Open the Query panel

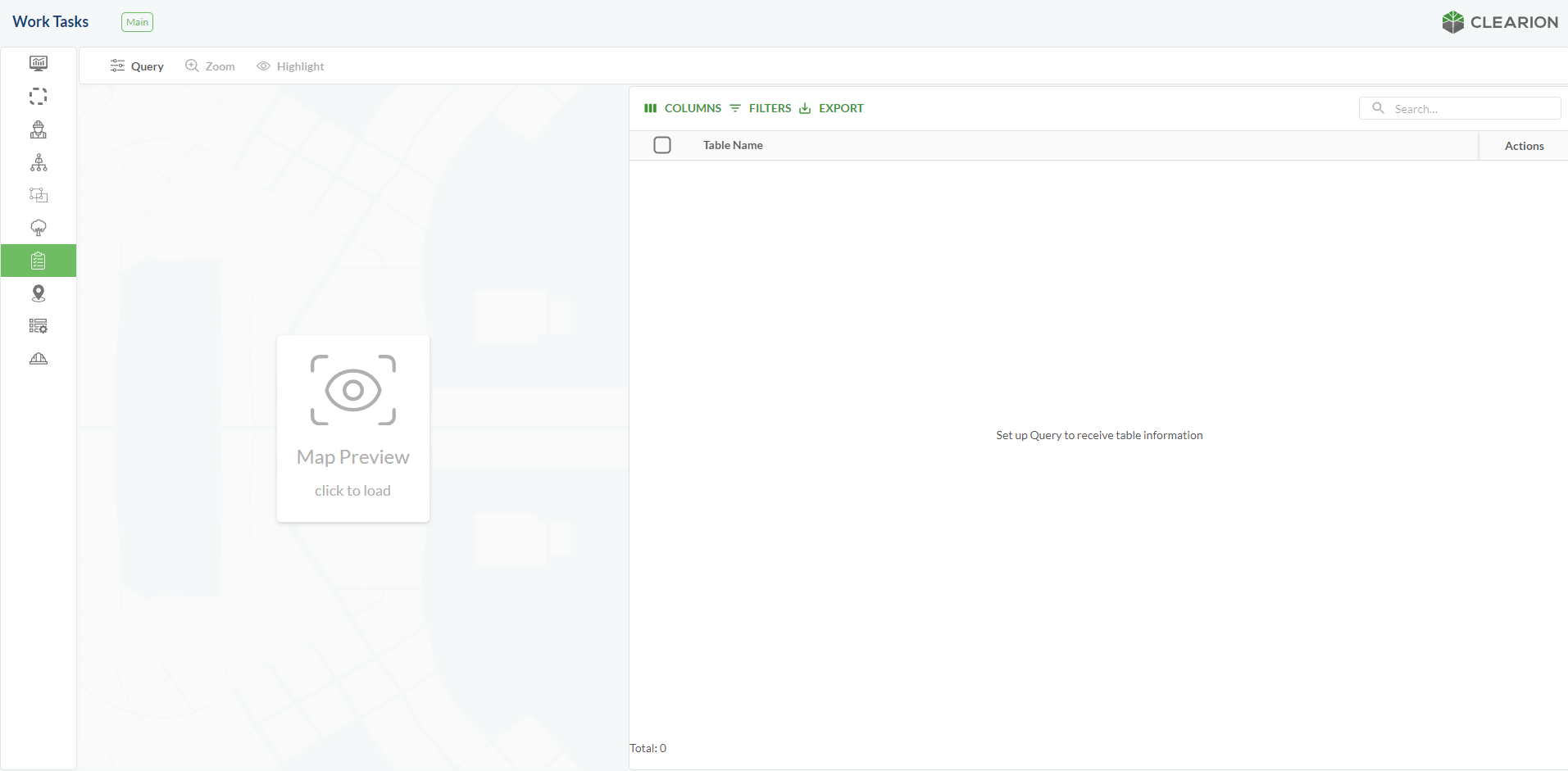[x=137, y=66]
